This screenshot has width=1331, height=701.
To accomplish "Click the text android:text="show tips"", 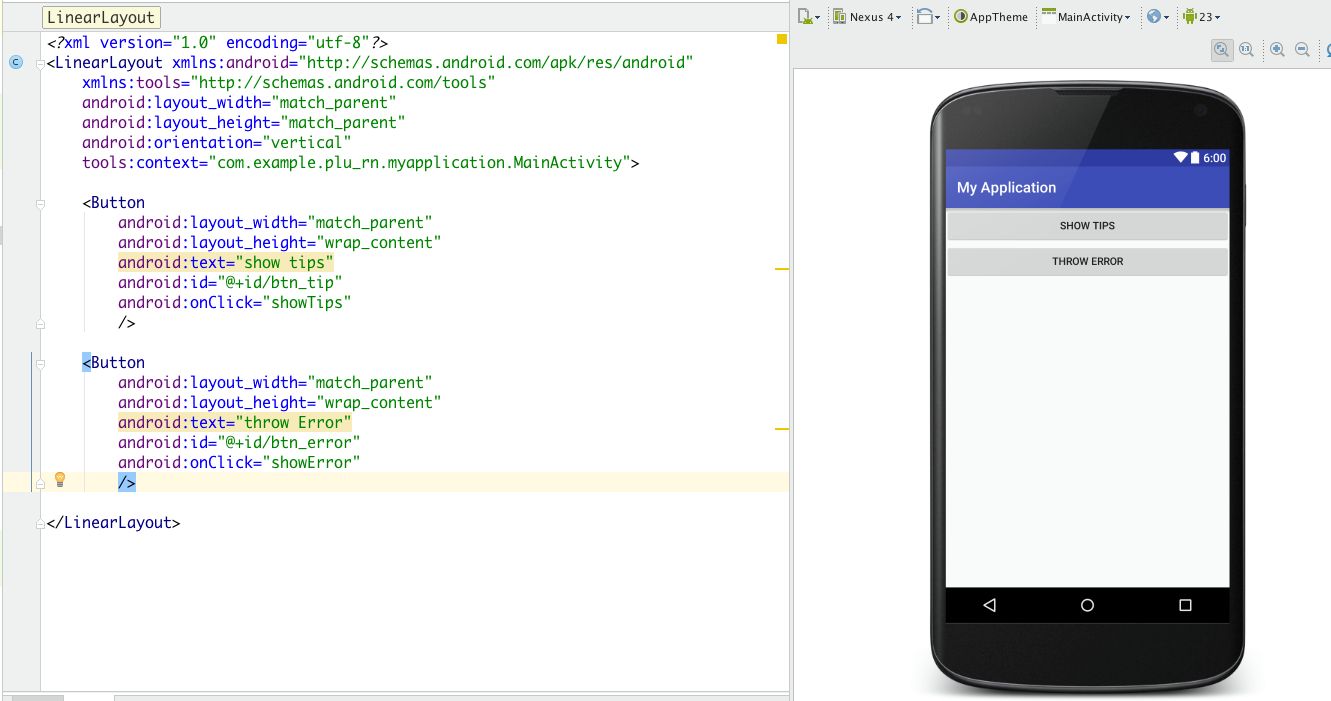I will (225, 262).
